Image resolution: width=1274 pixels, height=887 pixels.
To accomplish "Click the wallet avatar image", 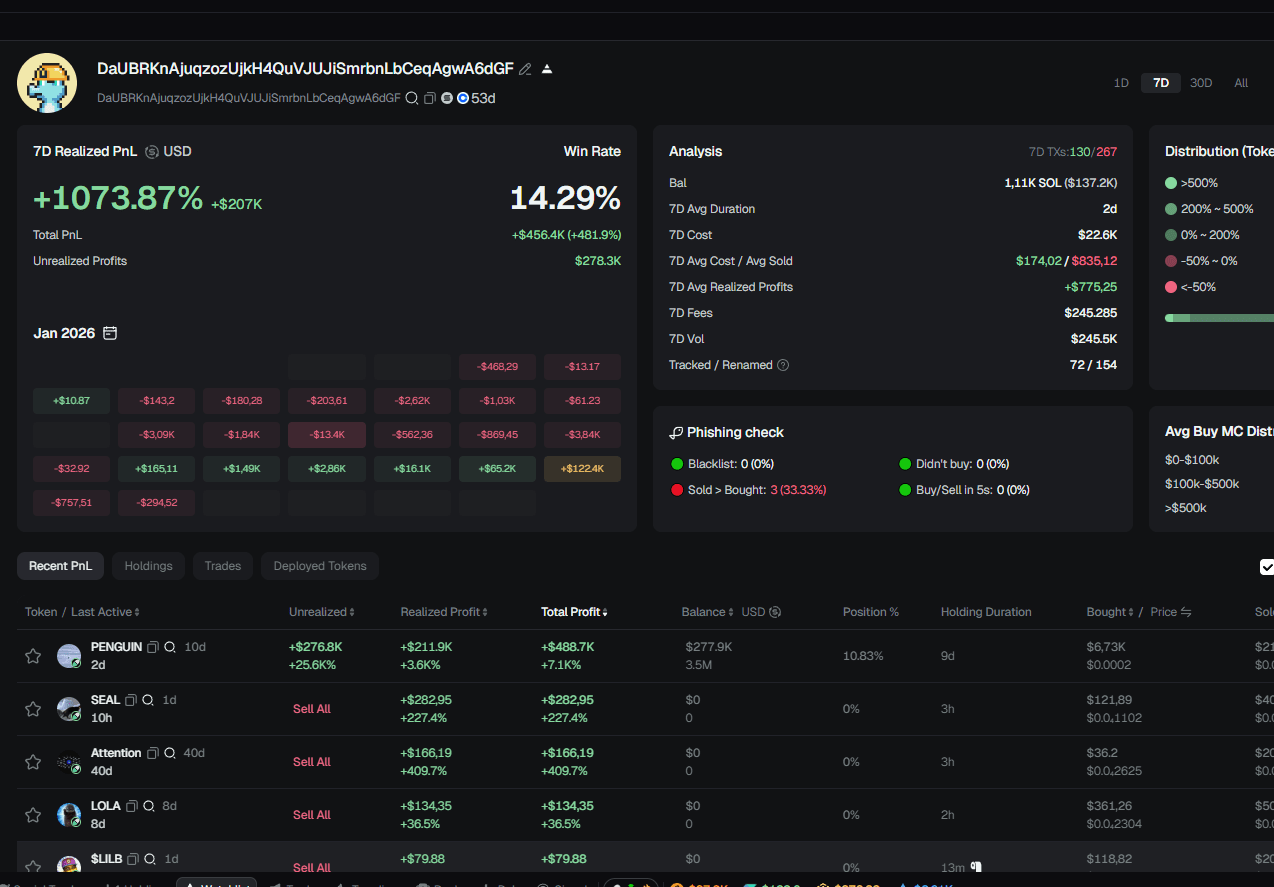I will [47, 83].
